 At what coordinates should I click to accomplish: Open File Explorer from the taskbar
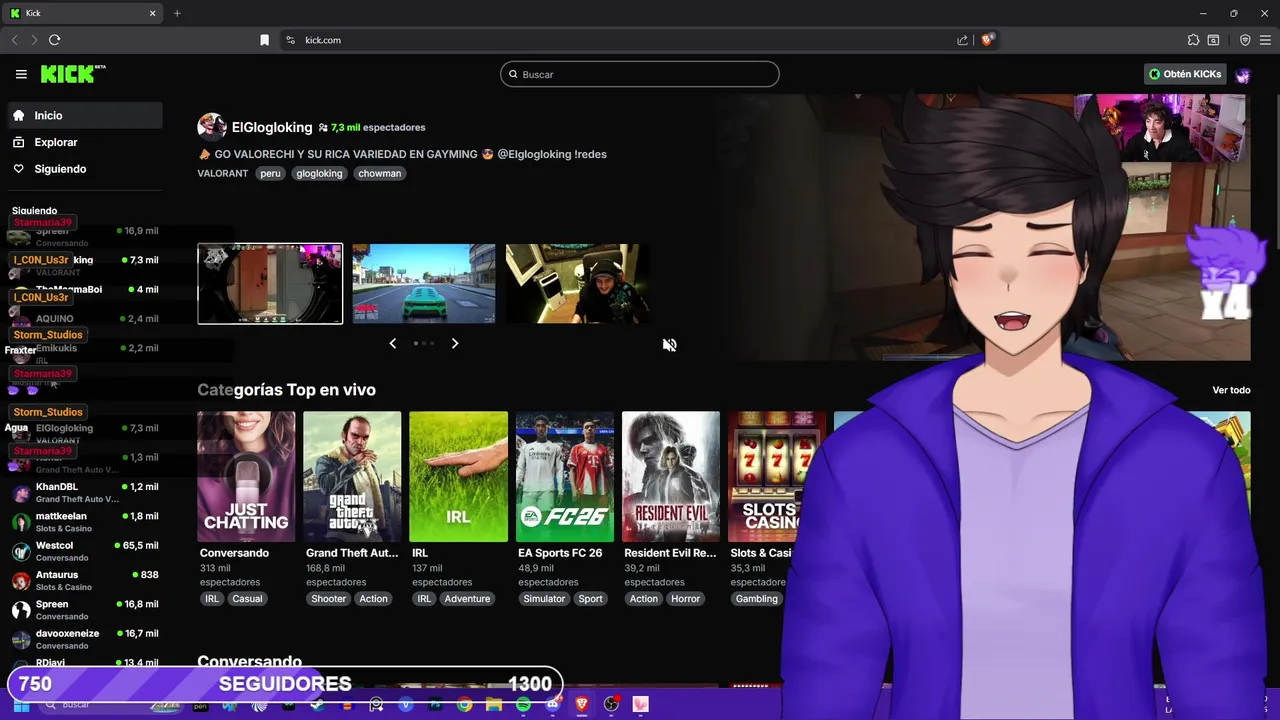[x=494, y=705]
